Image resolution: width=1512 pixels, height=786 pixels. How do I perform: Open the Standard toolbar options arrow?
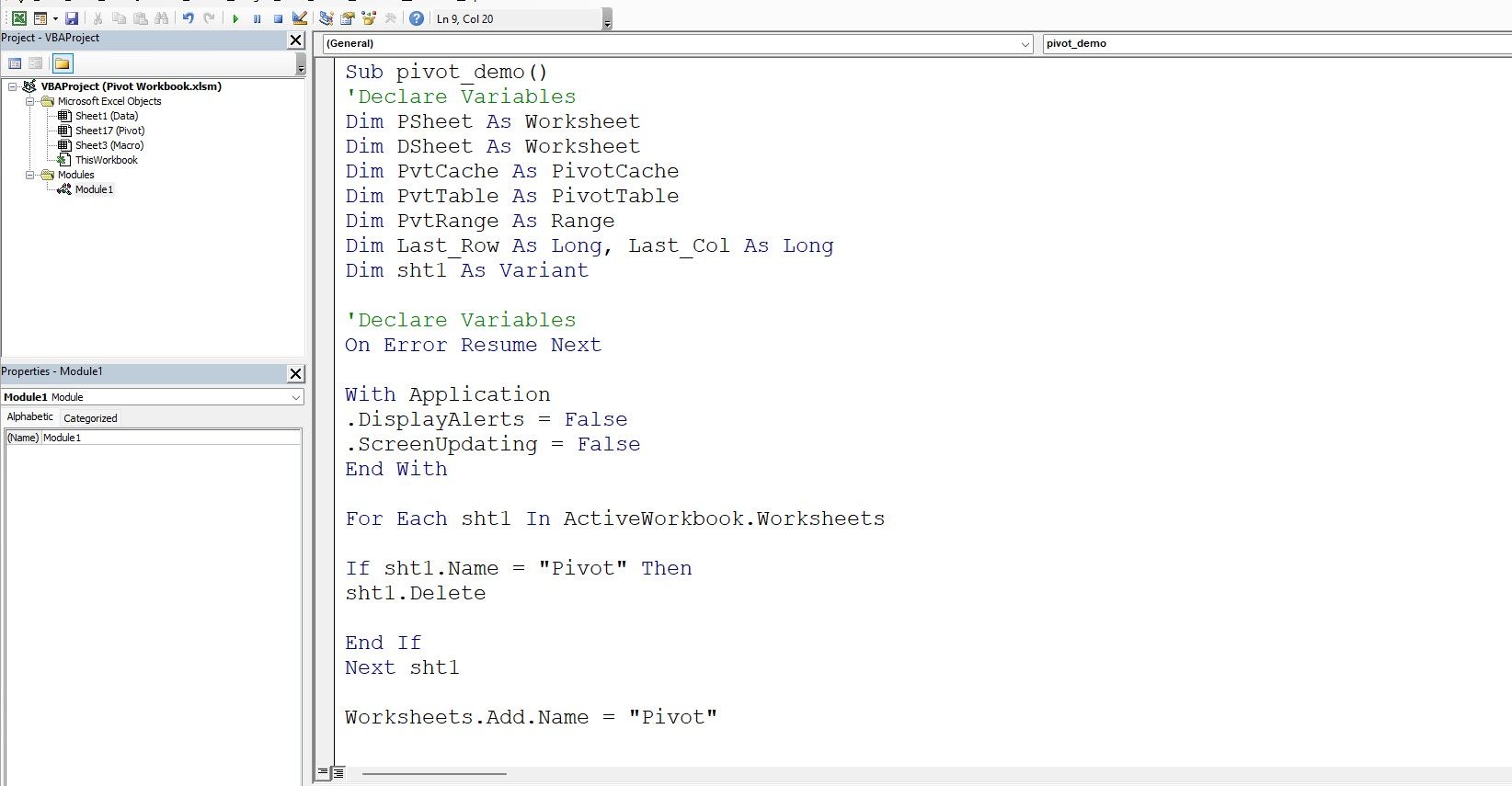point(607,20)
